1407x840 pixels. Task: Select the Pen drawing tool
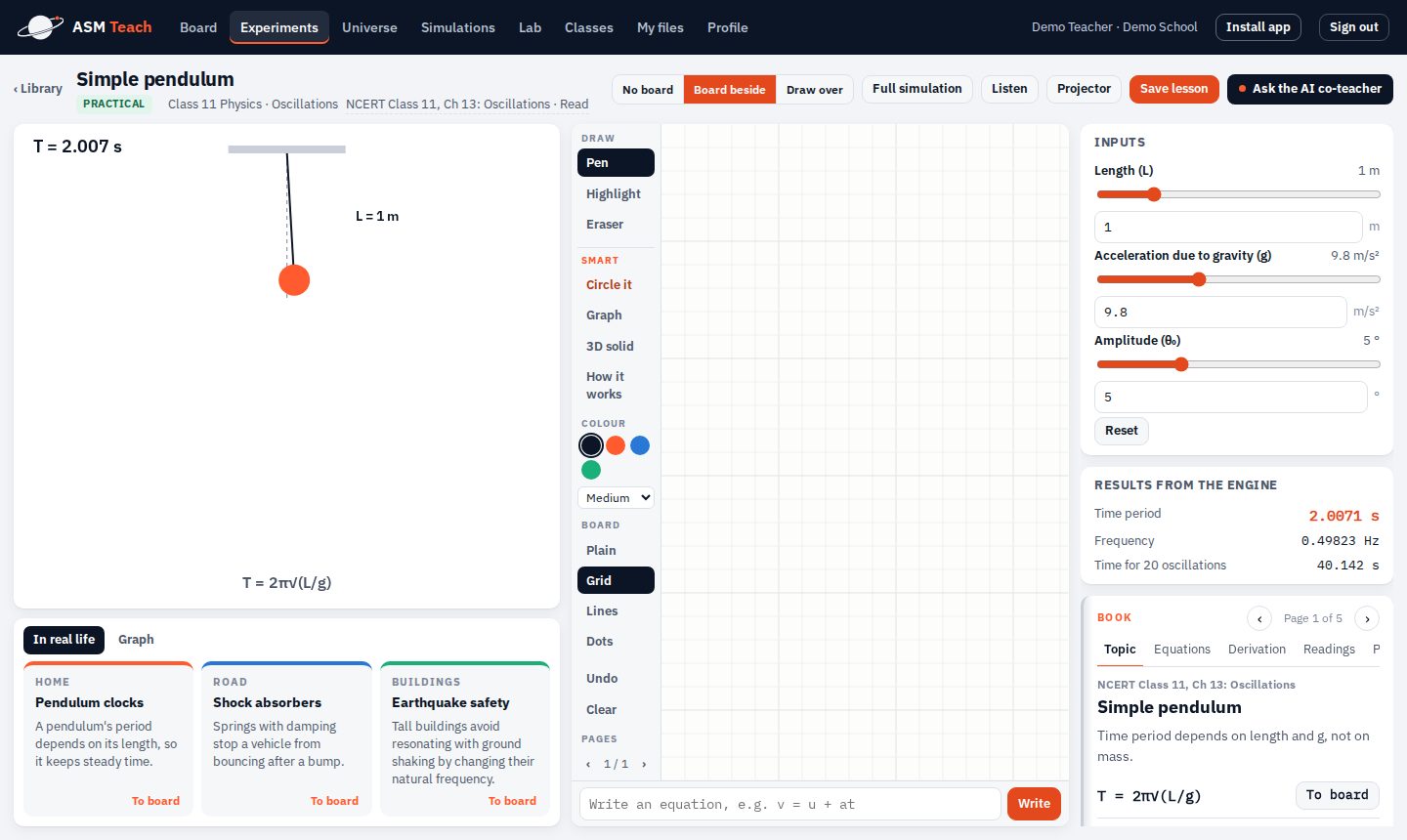(616, 163)
